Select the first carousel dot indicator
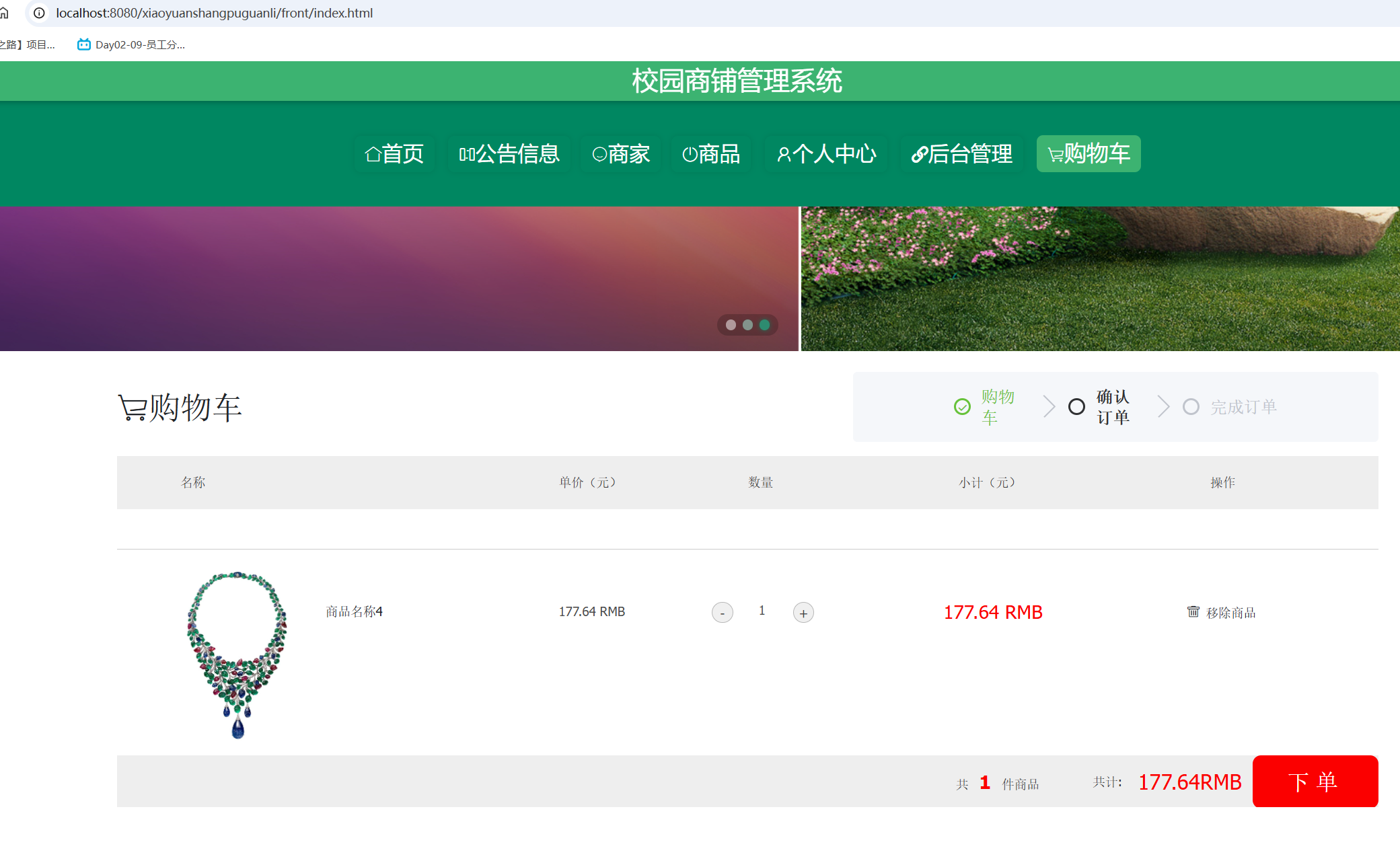Image resolution: width=1400 pixels, height=867 pixels. pos(731,325)
